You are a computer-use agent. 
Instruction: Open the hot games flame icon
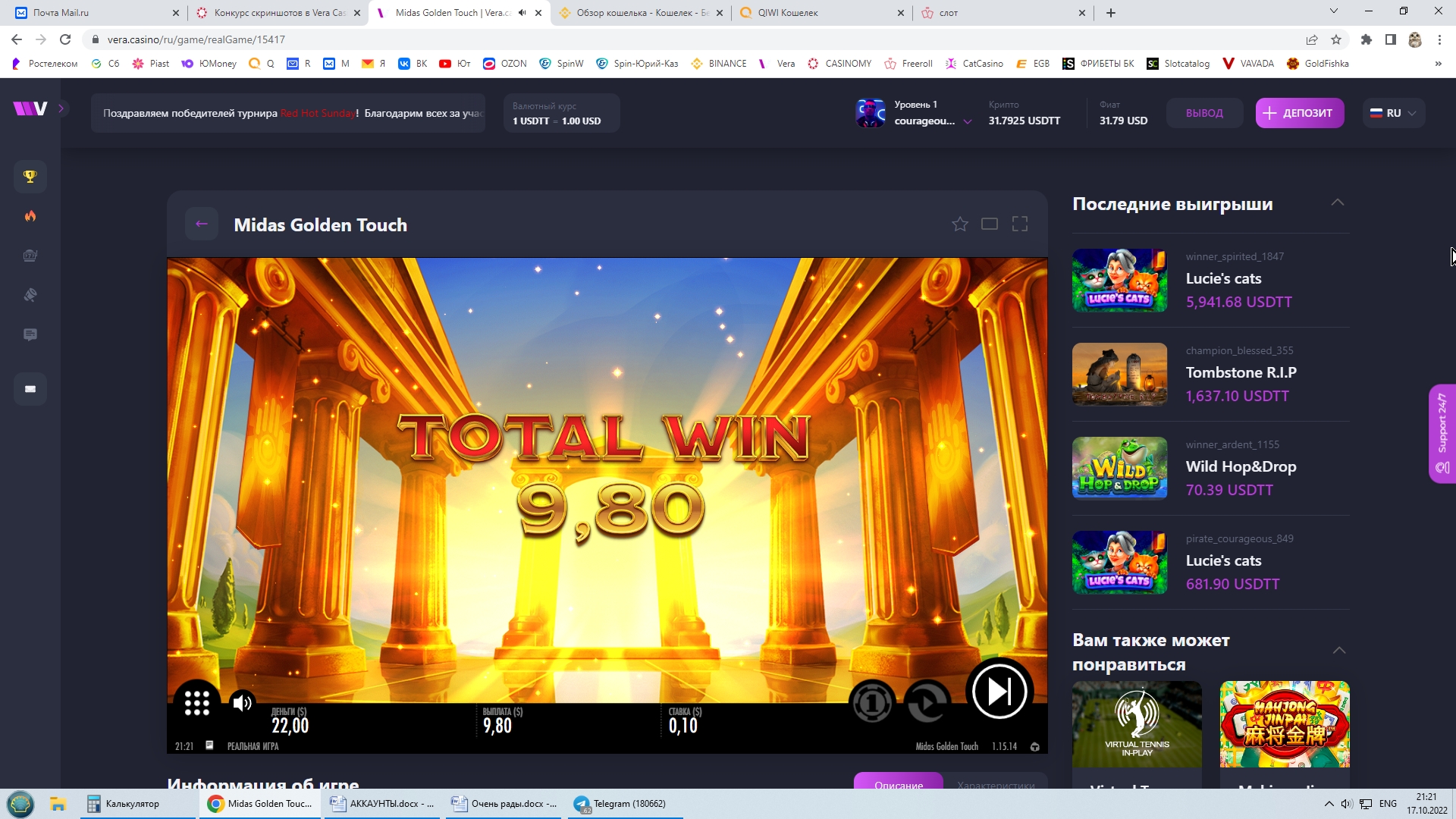[30, 216]
